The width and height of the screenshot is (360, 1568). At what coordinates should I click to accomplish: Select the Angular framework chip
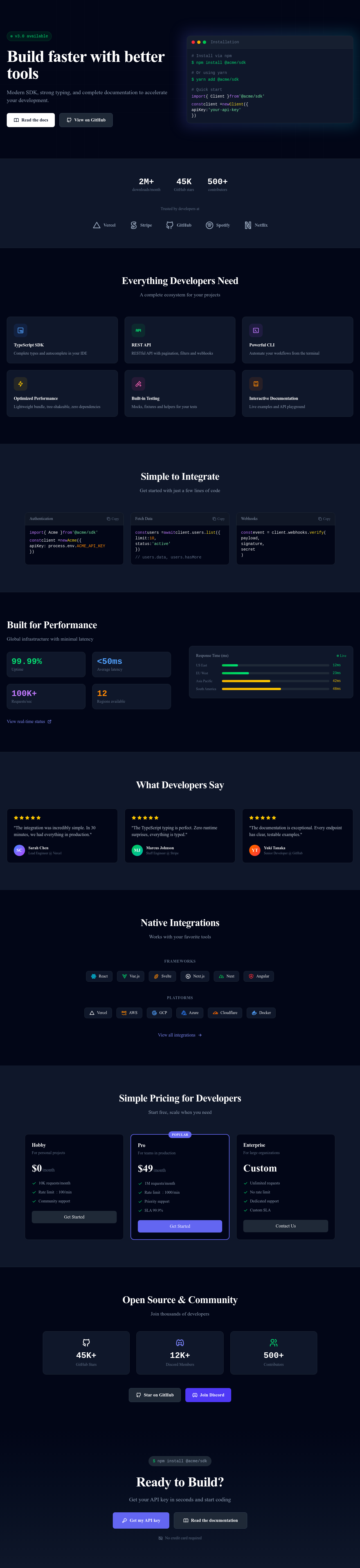pos(259,976)
